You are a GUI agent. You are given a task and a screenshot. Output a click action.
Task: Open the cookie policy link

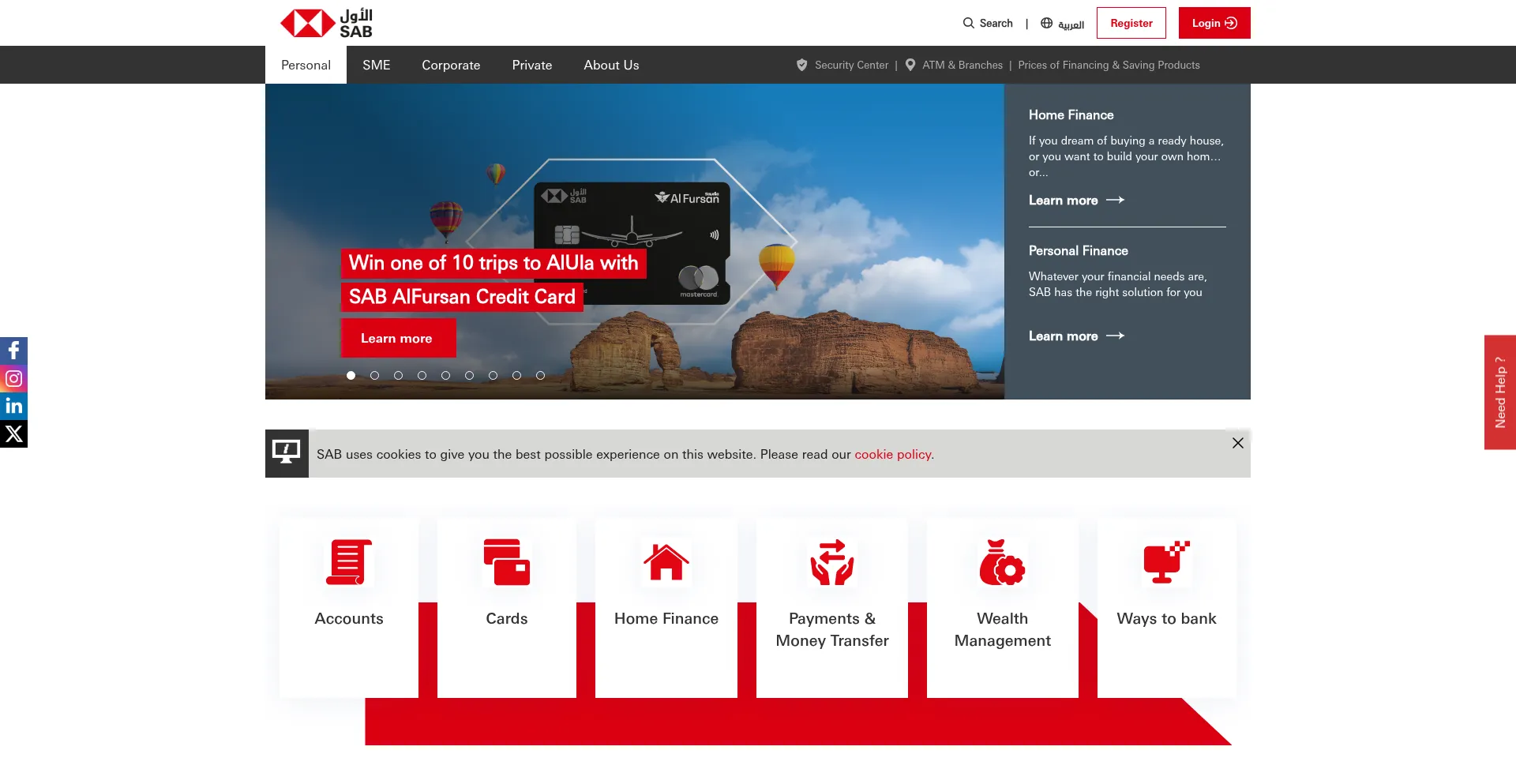pyautogui.click(x=892, y=454)
